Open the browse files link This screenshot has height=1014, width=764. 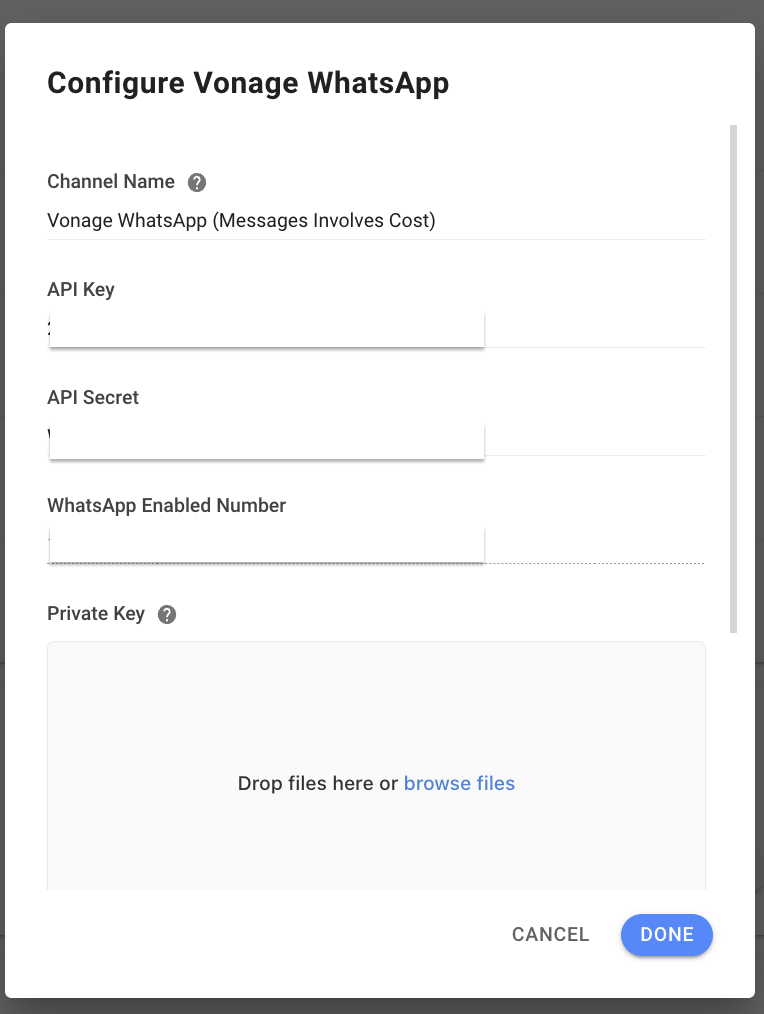point(459,783)
